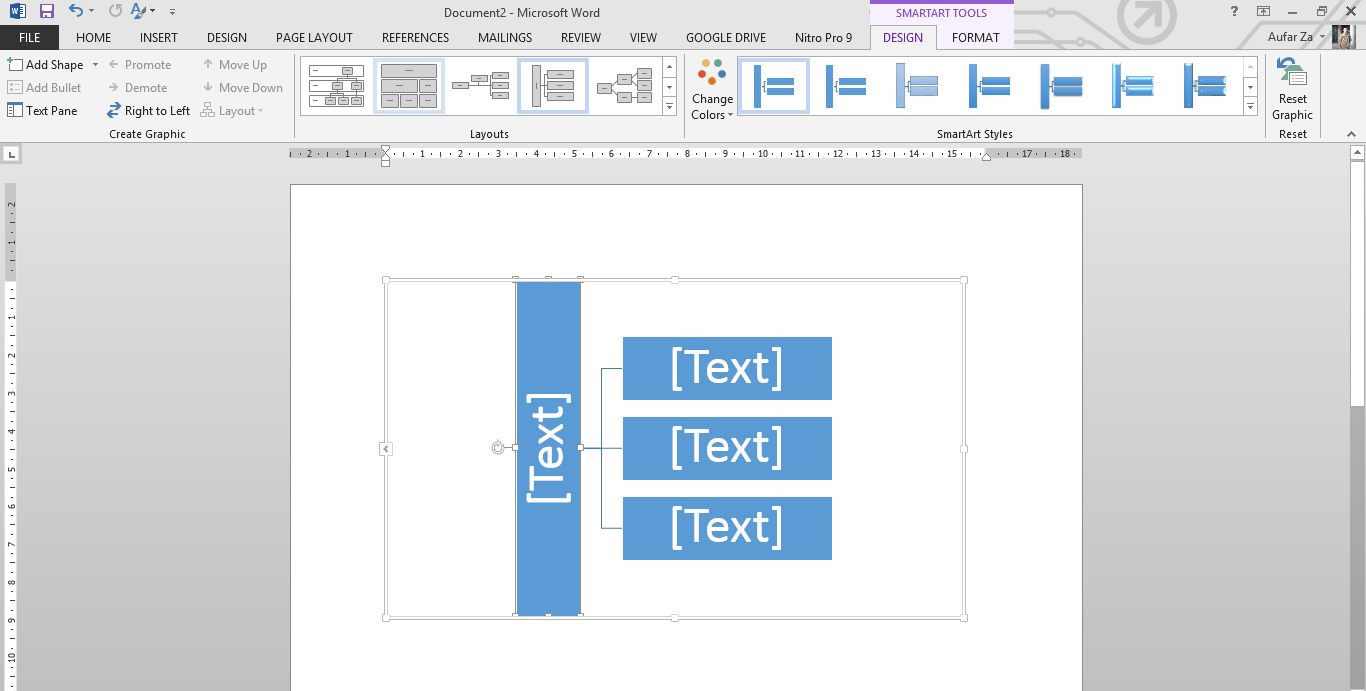Open Microsoft Word Help question mark
1366x691 pixels.
click(1234, 11)
